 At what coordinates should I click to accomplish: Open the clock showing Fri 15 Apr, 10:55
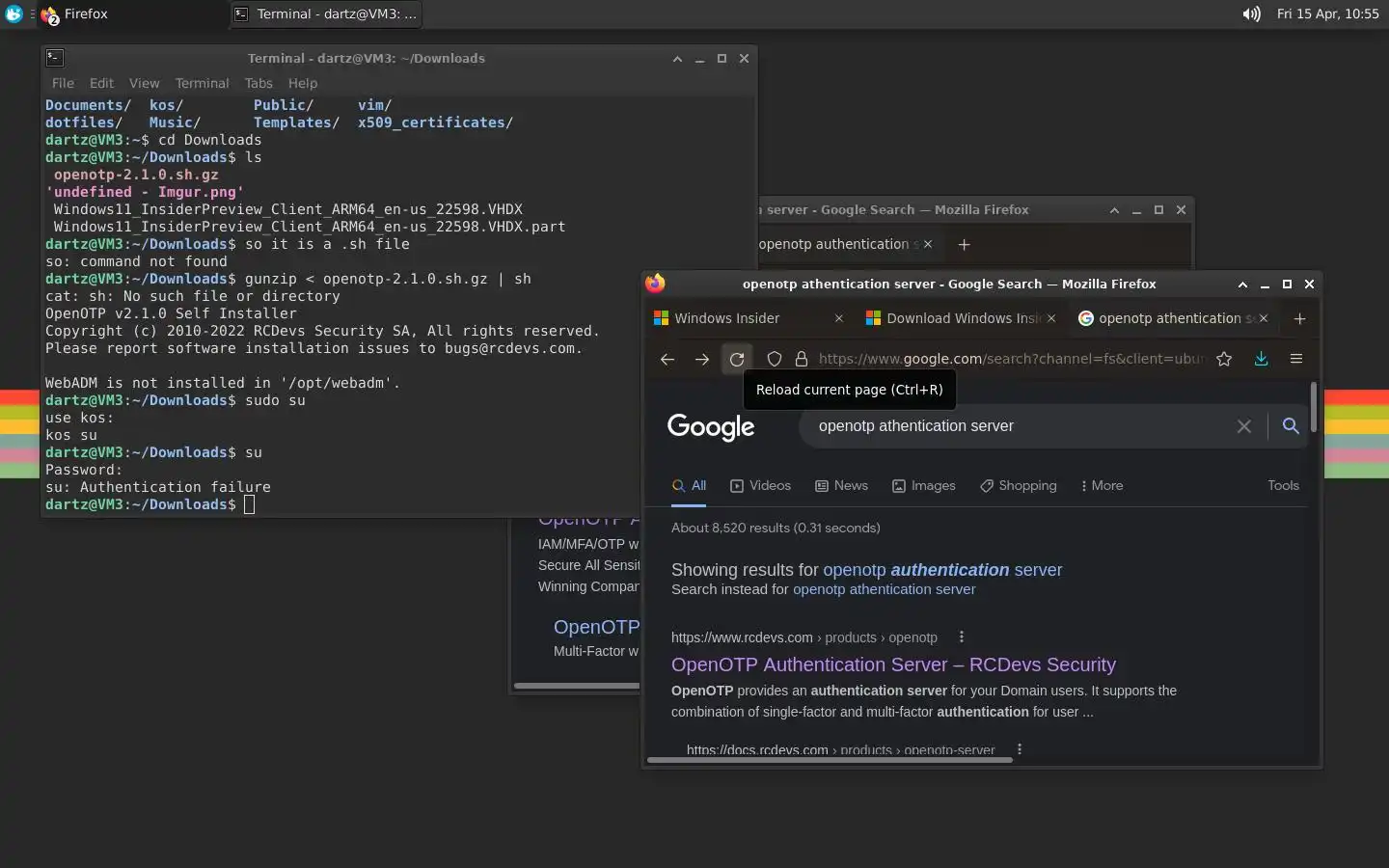[1327, 14]
